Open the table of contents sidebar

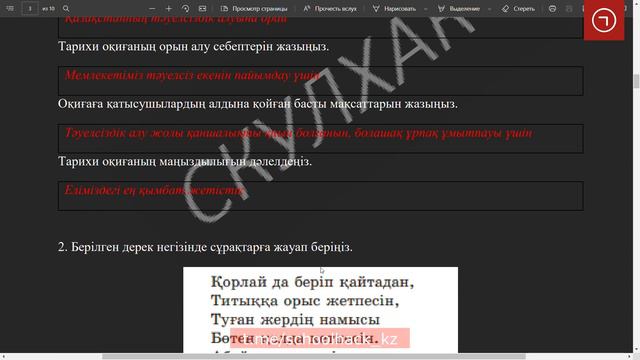click(10, 8)
